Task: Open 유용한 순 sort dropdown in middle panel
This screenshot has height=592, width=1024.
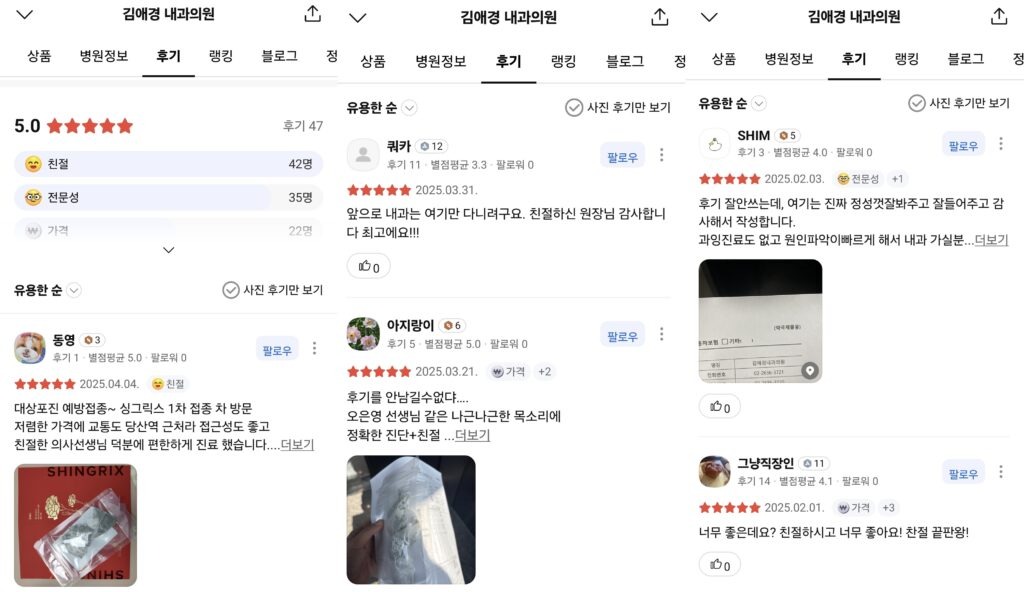Action: (381, 107)
